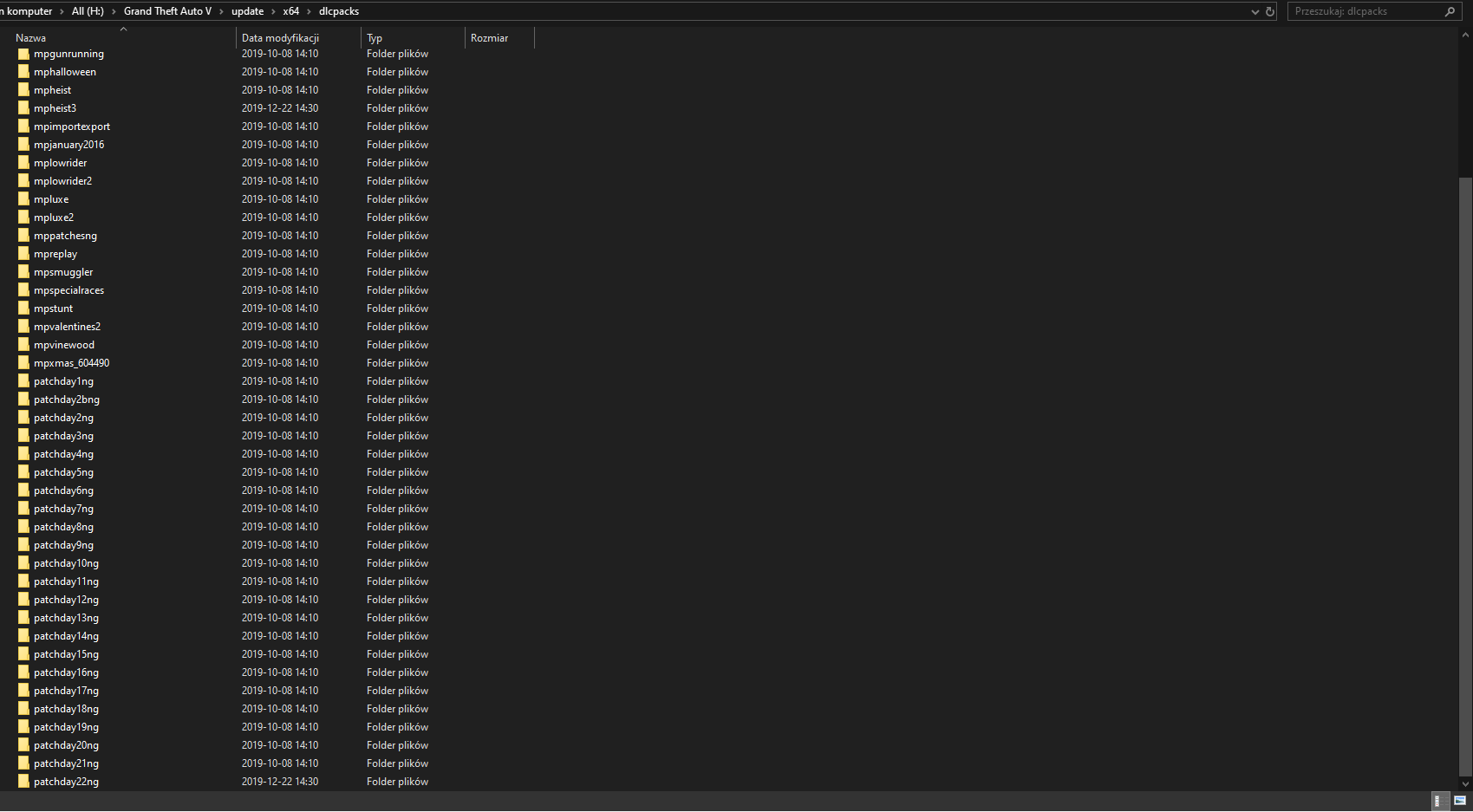Refresh the dlcpacks folder view

pyautogui.click(x=1270, y=11)
